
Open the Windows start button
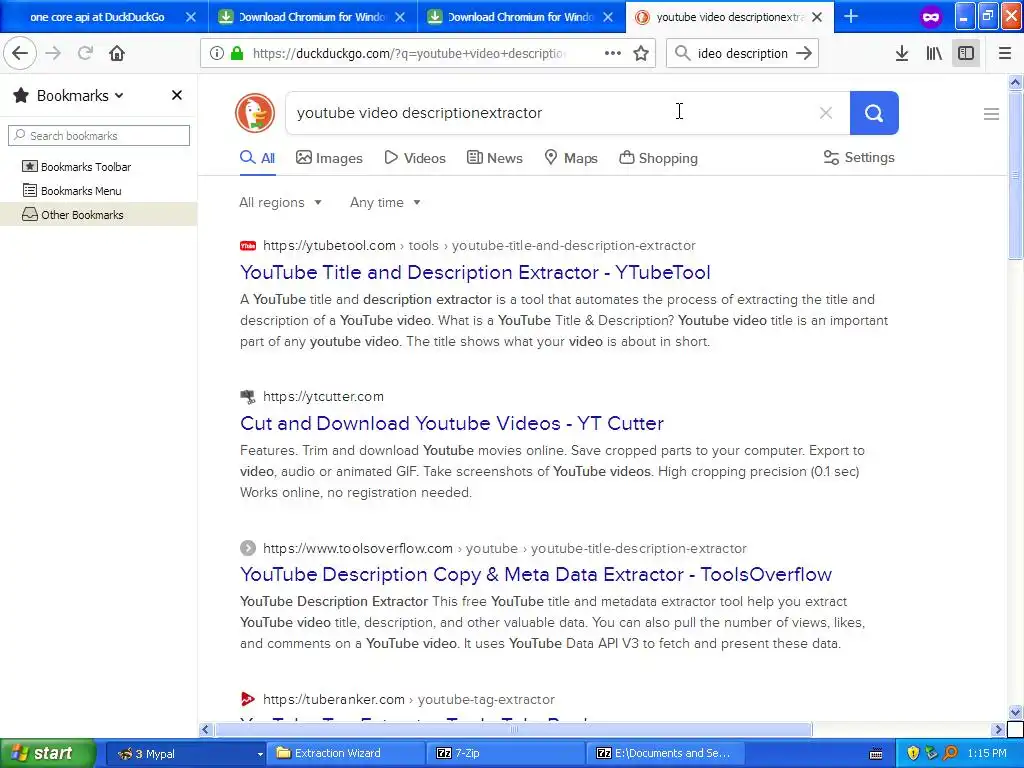coord(47,753)
